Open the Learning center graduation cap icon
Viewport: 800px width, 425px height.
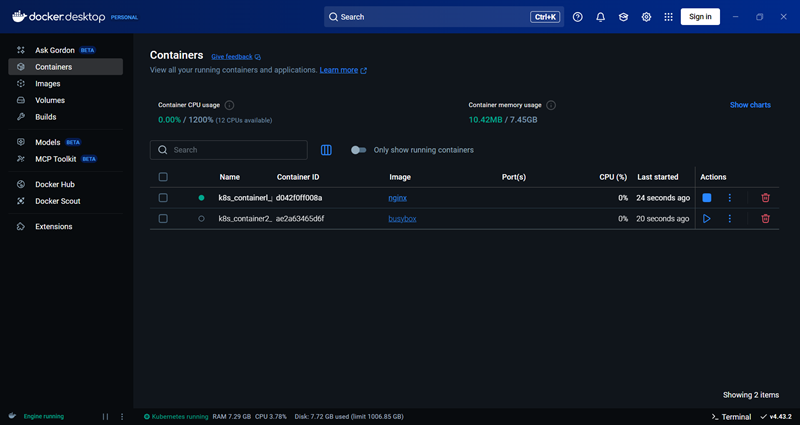click(x=623, y=17)
